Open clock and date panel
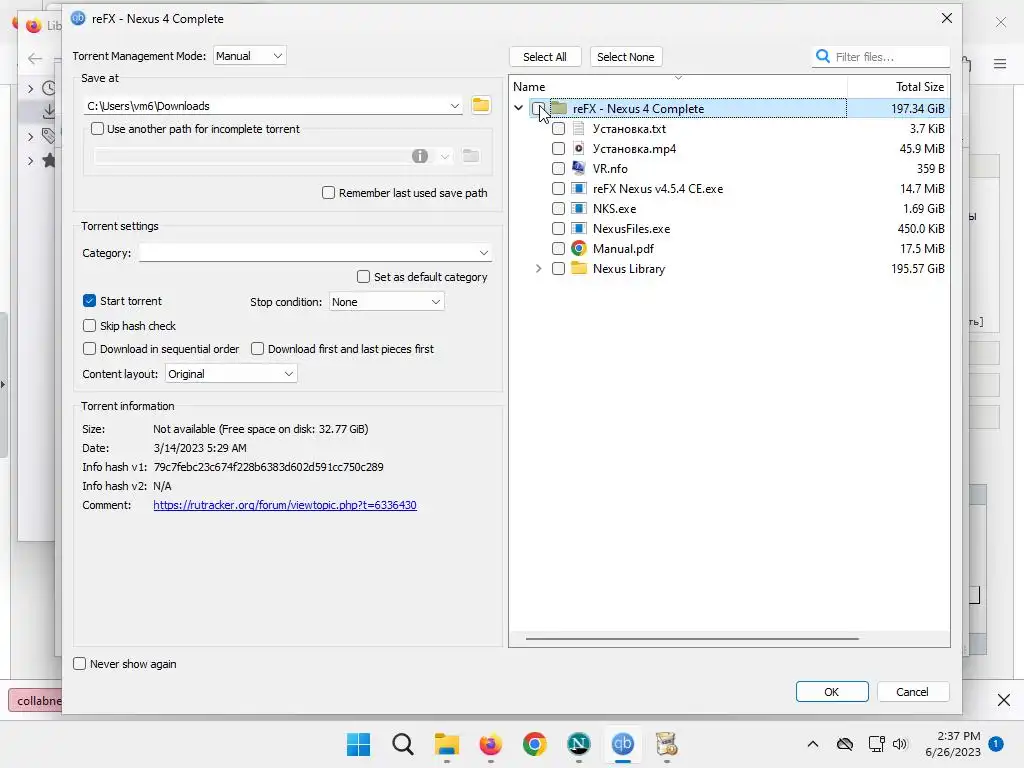 [x=953, y=744]
